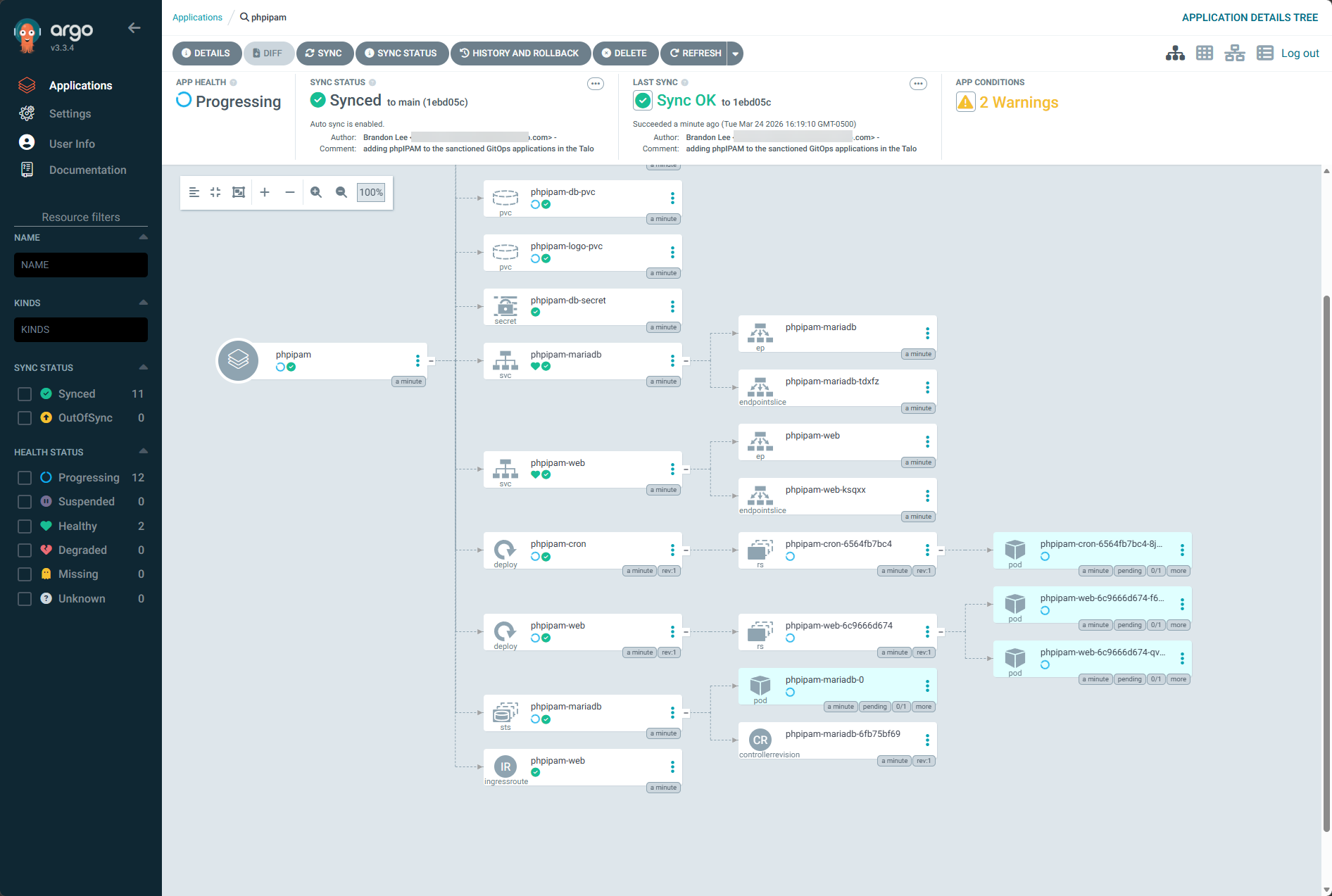
Task: Click zoom out magnifier in tree toolbar
Action: (x=341, y=192)
